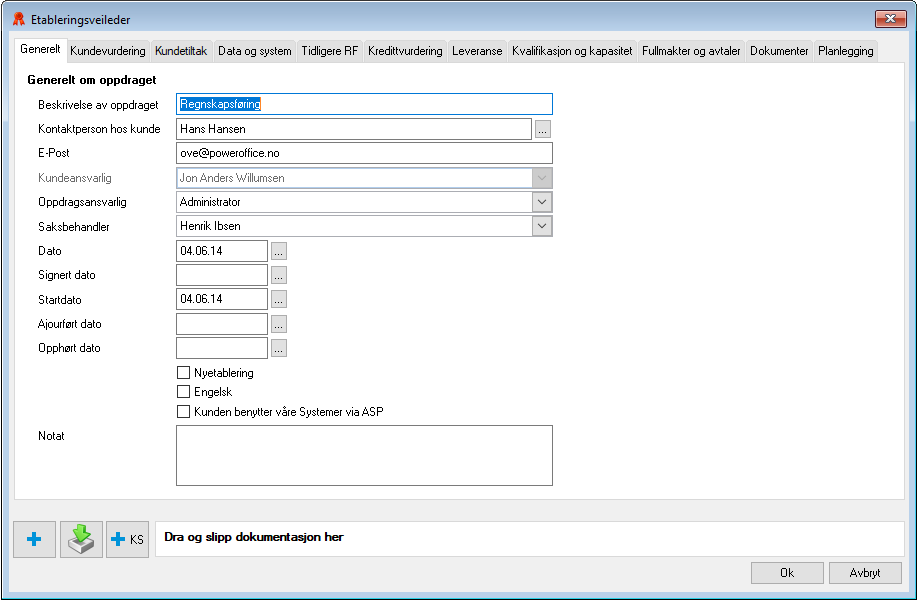This screenshot has width=918, height=601.
Task: Click the Dato date field
Action: point(222,251)
